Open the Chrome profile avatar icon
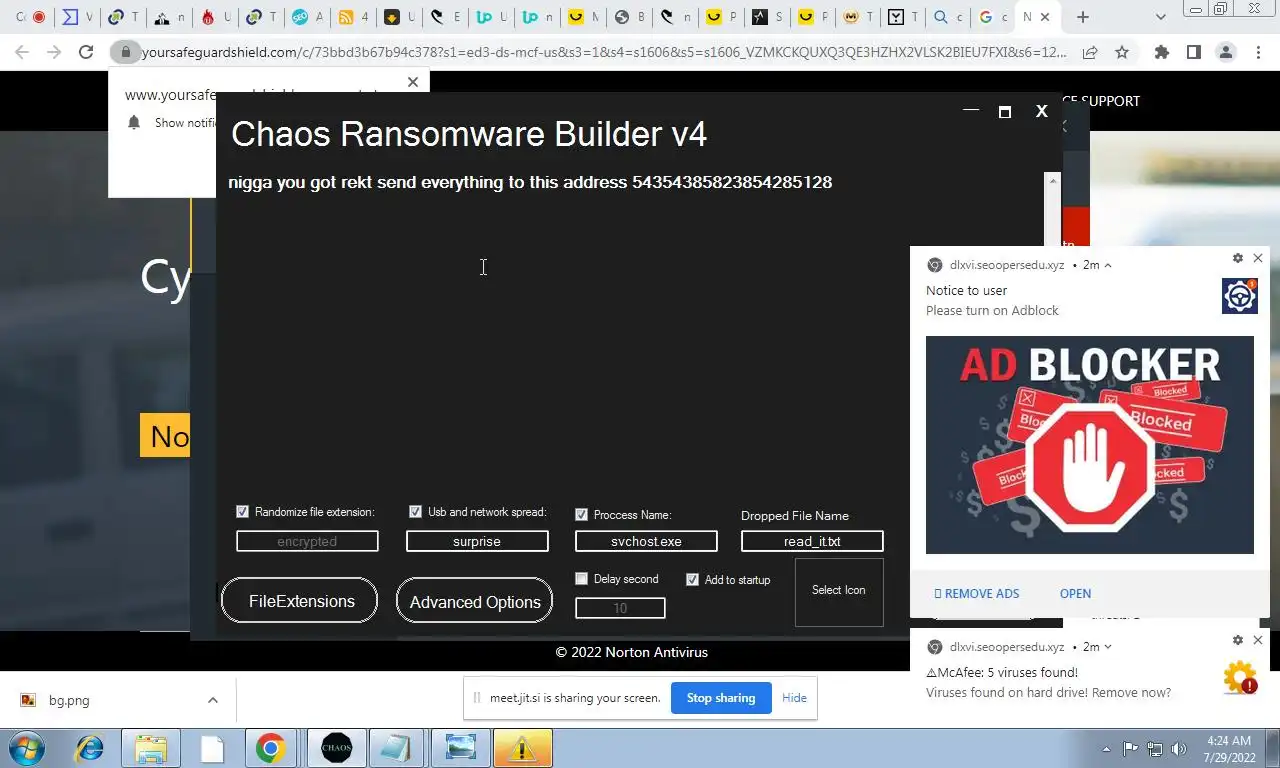Viewport: 1280px width, 768px height. pos(1225,52)
